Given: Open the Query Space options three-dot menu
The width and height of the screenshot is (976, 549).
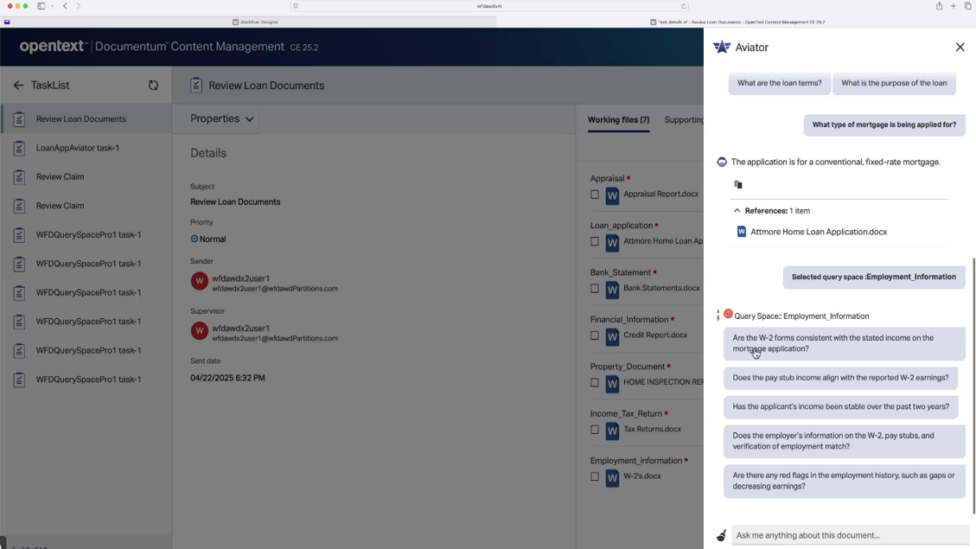Looking at the screenshot, I should pyautogui.click(x=718, y=316).
